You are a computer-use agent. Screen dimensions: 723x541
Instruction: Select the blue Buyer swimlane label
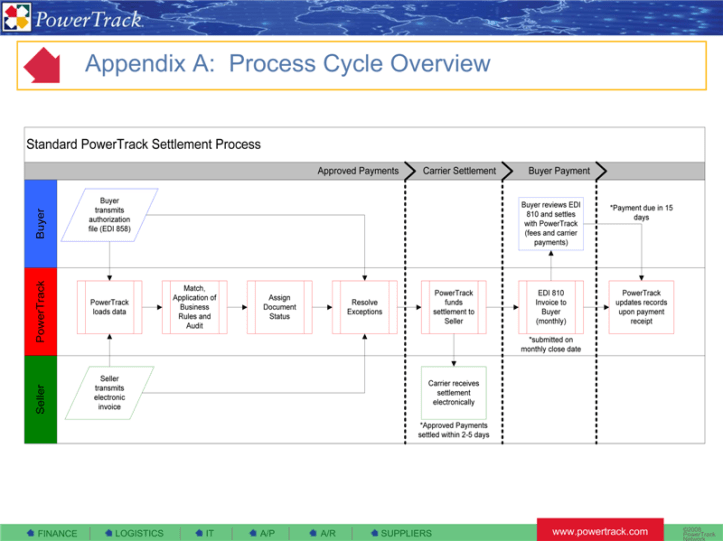tap(40, 223)
